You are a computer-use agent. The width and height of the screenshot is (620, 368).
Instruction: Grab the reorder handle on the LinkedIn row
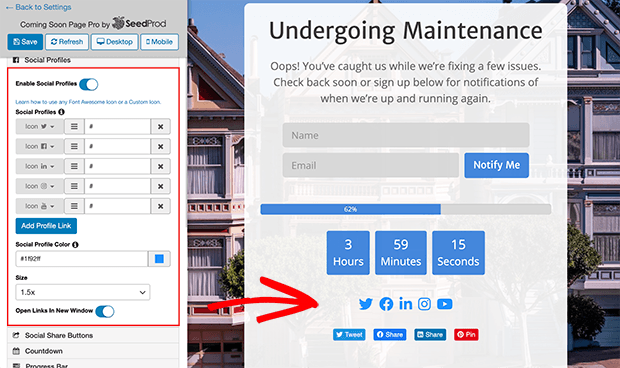point(74,166)
